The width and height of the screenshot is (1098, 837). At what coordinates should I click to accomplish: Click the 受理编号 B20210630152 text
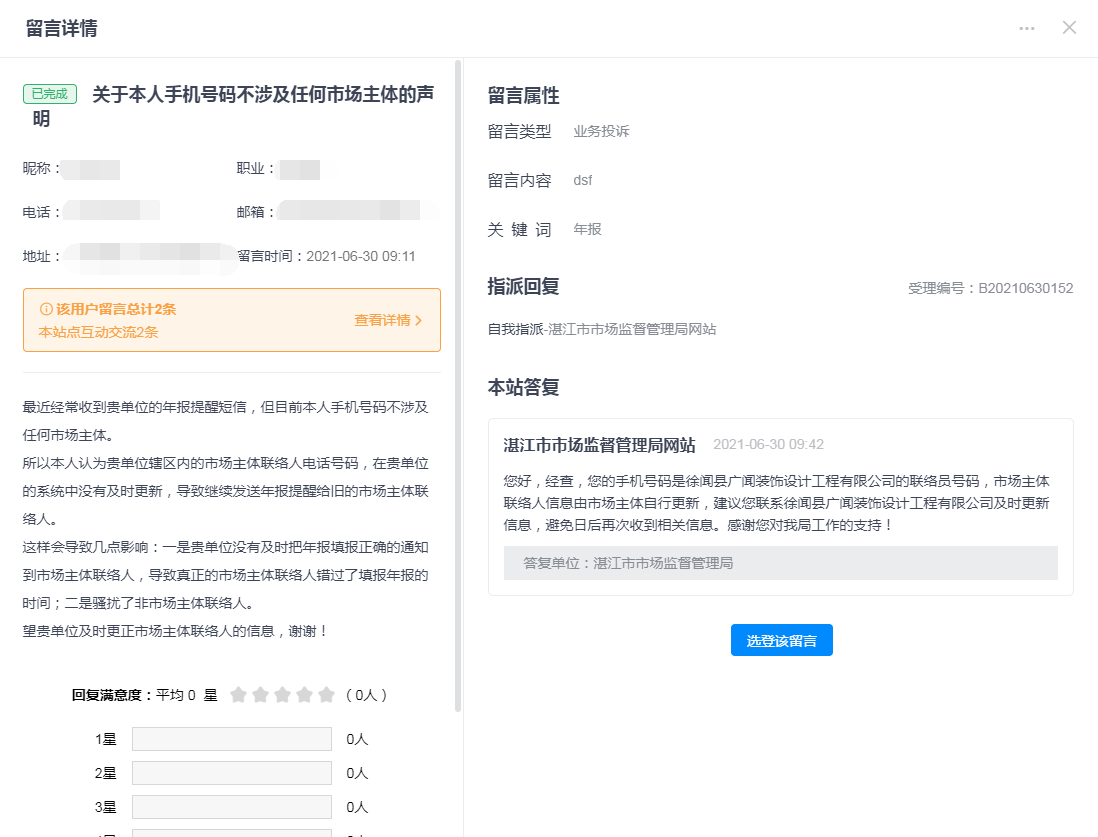[990, 288]
